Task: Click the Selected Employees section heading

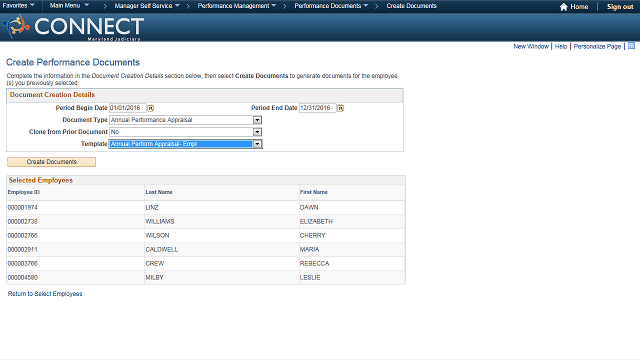Action: [x=41, y=180]
